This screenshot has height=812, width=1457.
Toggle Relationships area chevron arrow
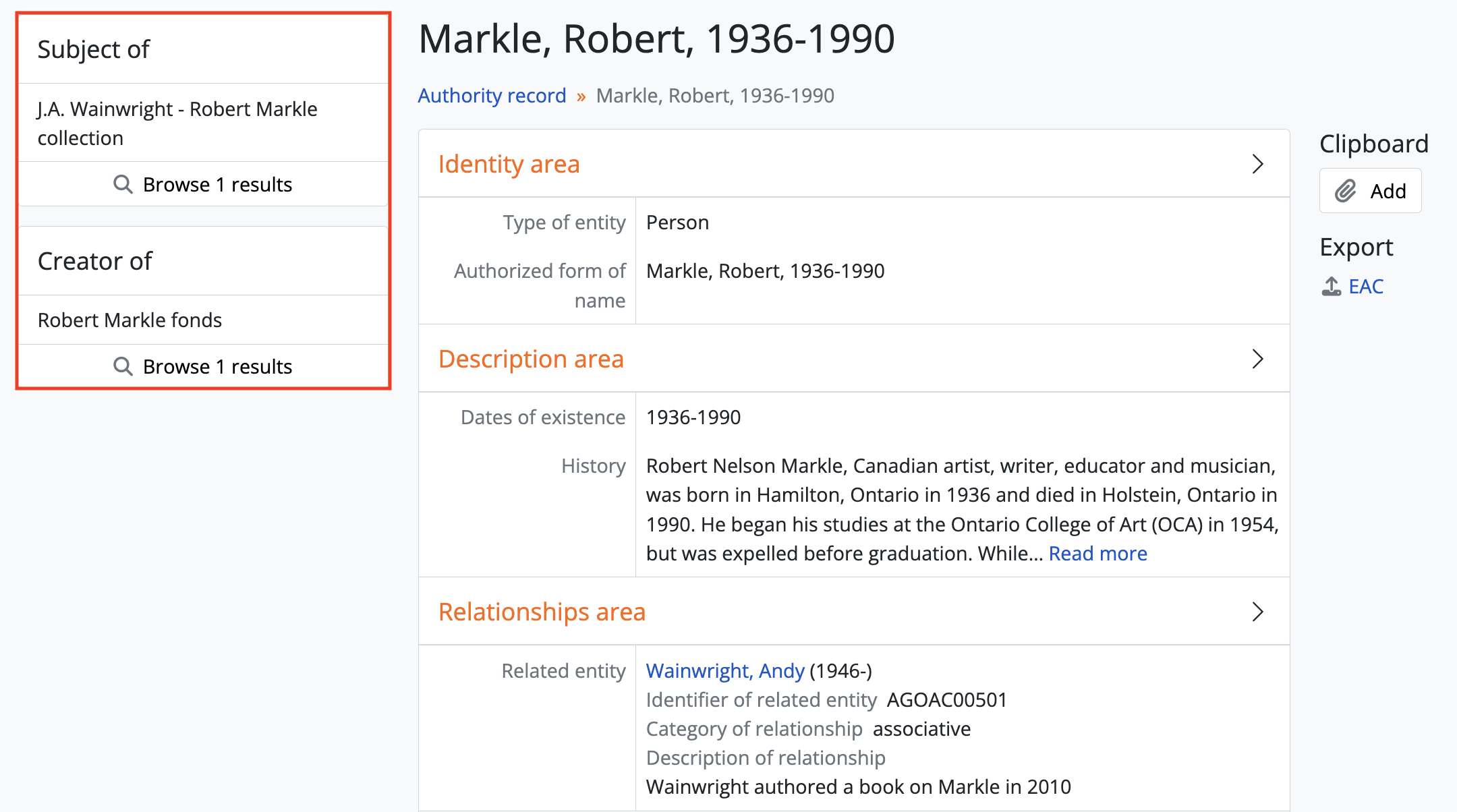(1257, 612)
